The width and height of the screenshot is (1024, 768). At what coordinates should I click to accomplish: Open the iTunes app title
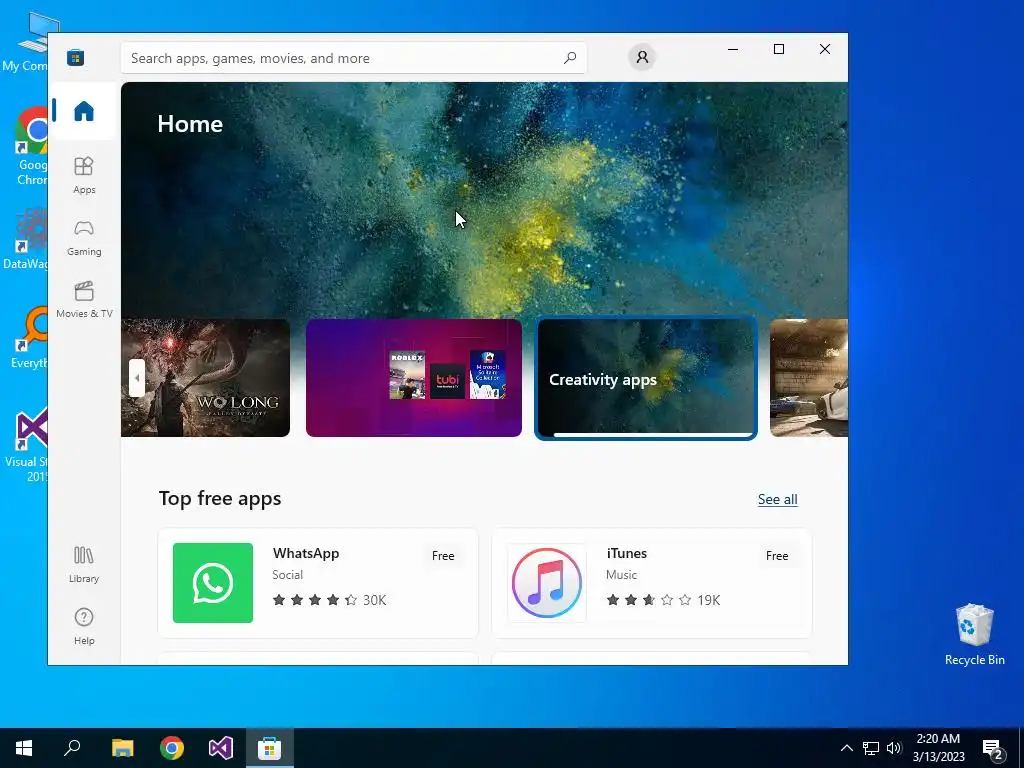pyautogui.click(x=626, y=553)
